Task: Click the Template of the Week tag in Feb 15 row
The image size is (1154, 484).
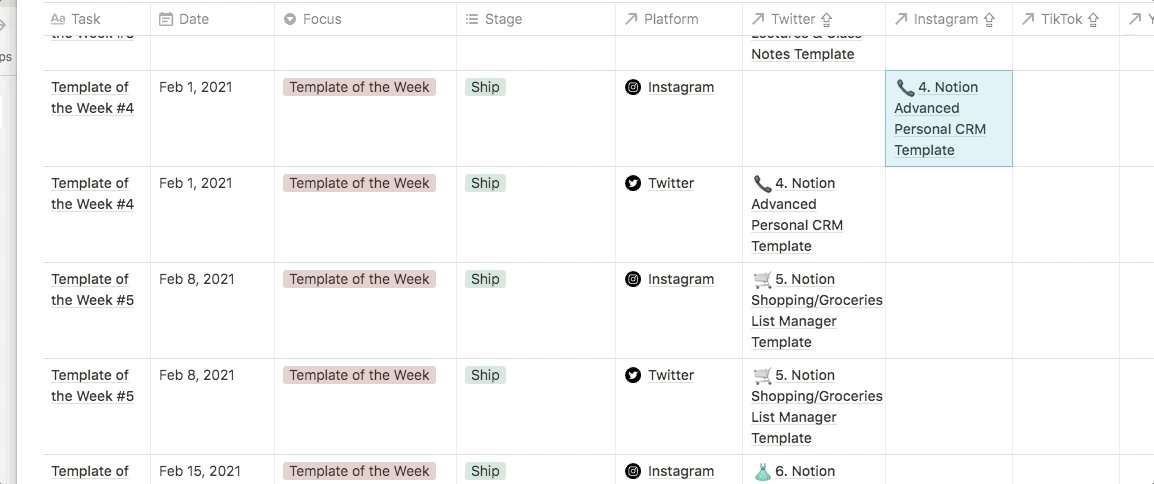Action: (x=359, y=471)
